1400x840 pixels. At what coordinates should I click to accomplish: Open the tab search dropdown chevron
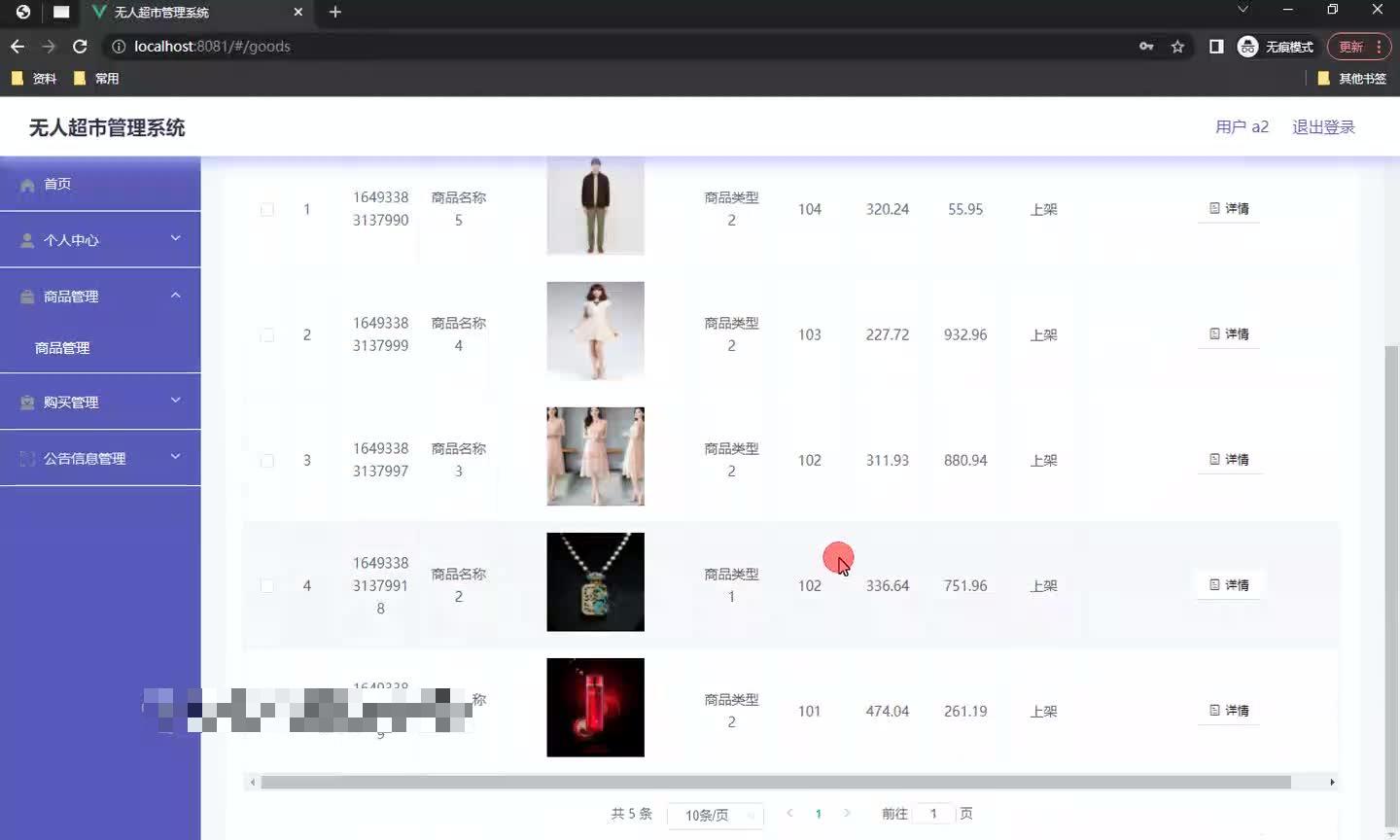pos(1242,10)
